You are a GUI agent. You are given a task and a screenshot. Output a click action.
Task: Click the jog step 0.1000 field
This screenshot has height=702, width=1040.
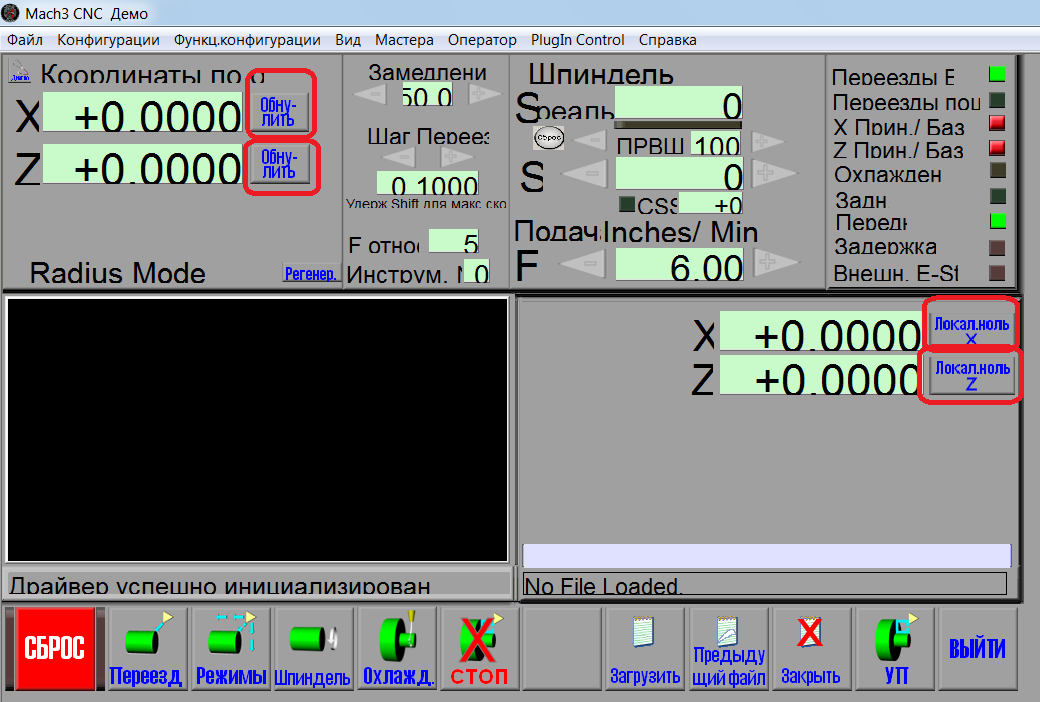coord(427,182)
